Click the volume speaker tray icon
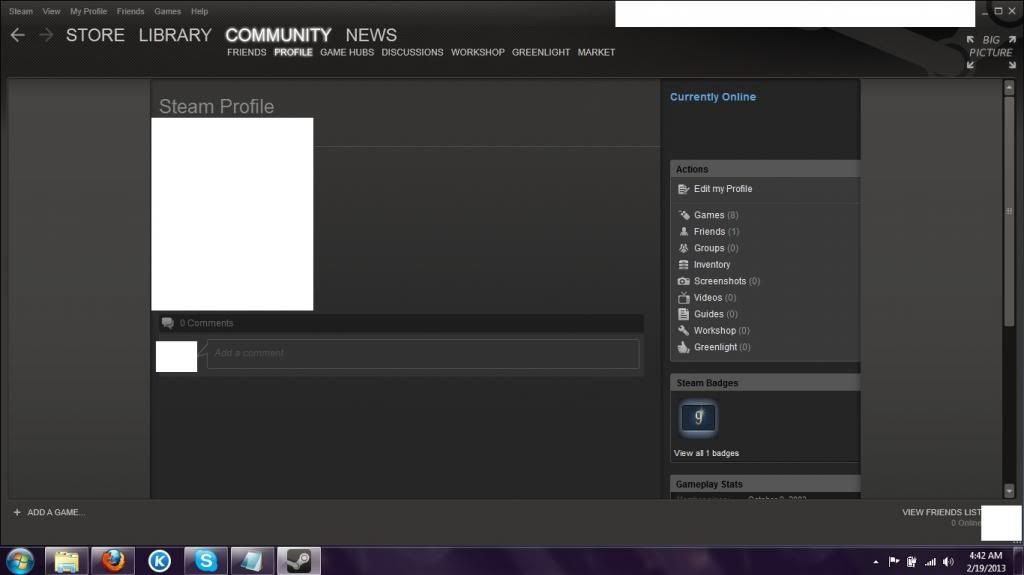 pyautogui.click(x=948, y=562)
